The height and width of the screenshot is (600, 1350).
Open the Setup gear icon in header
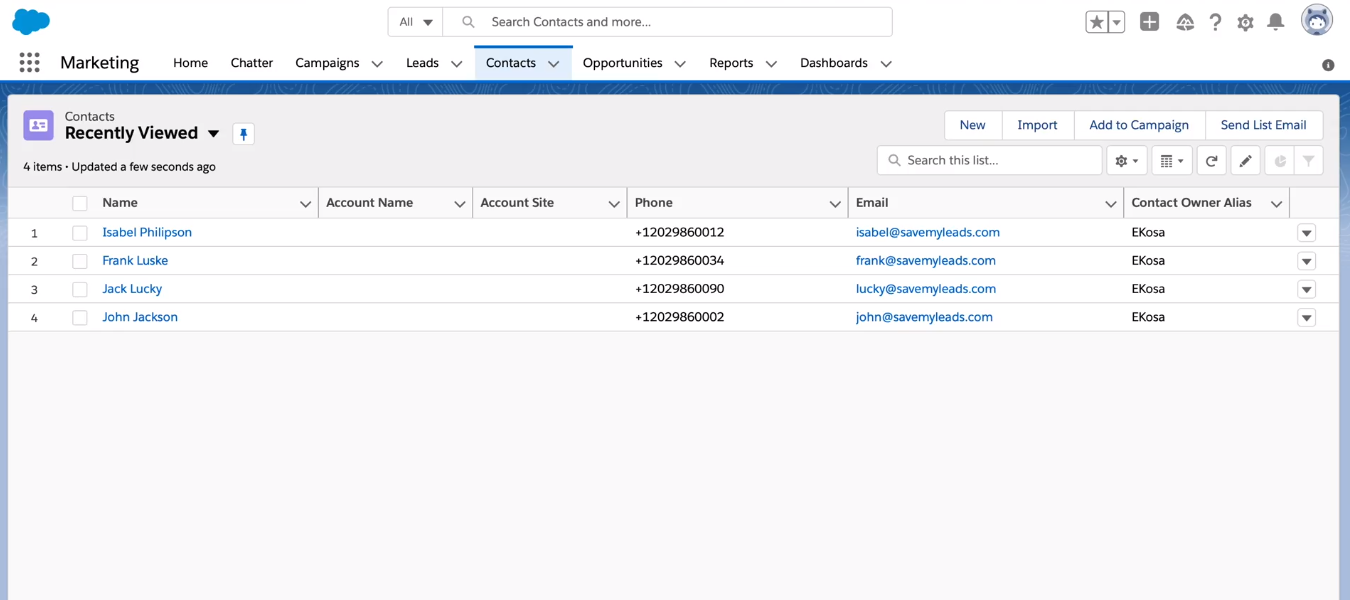pos(1245,22)
